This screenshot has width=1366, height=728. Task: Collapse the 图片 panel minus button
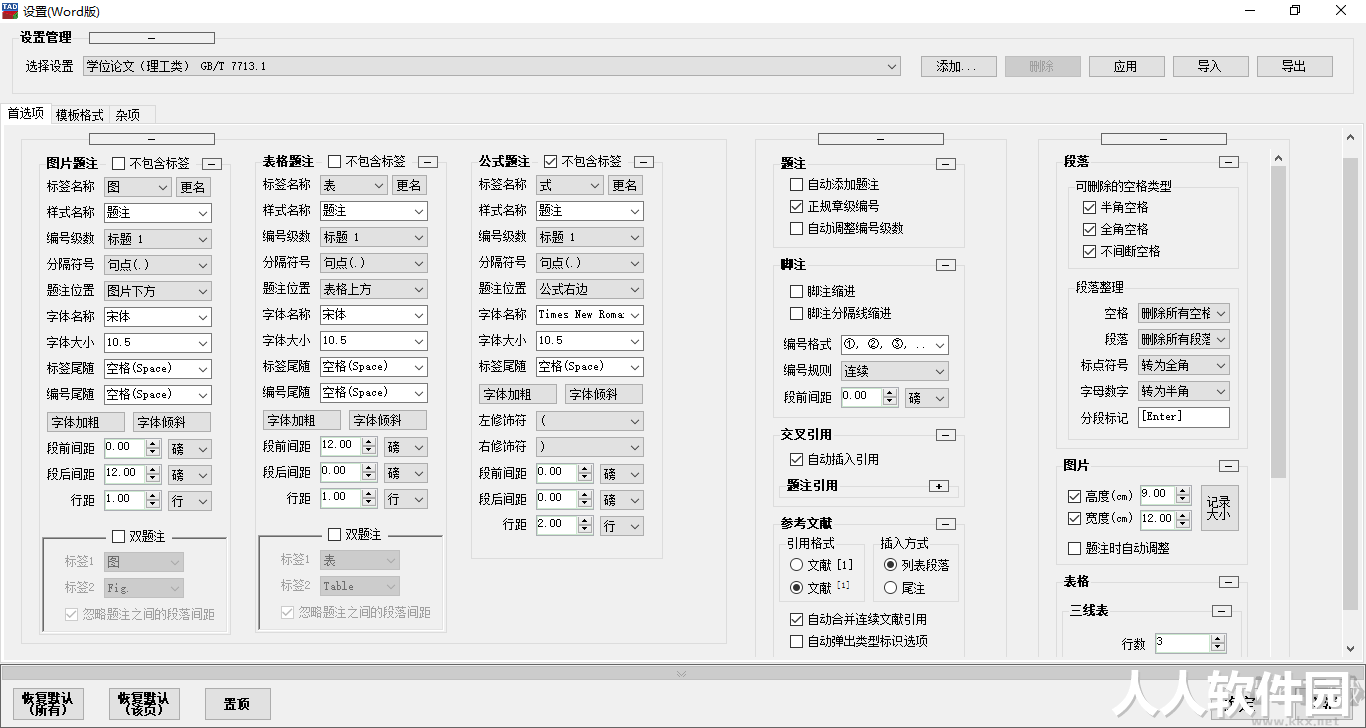coord(1229,466)
